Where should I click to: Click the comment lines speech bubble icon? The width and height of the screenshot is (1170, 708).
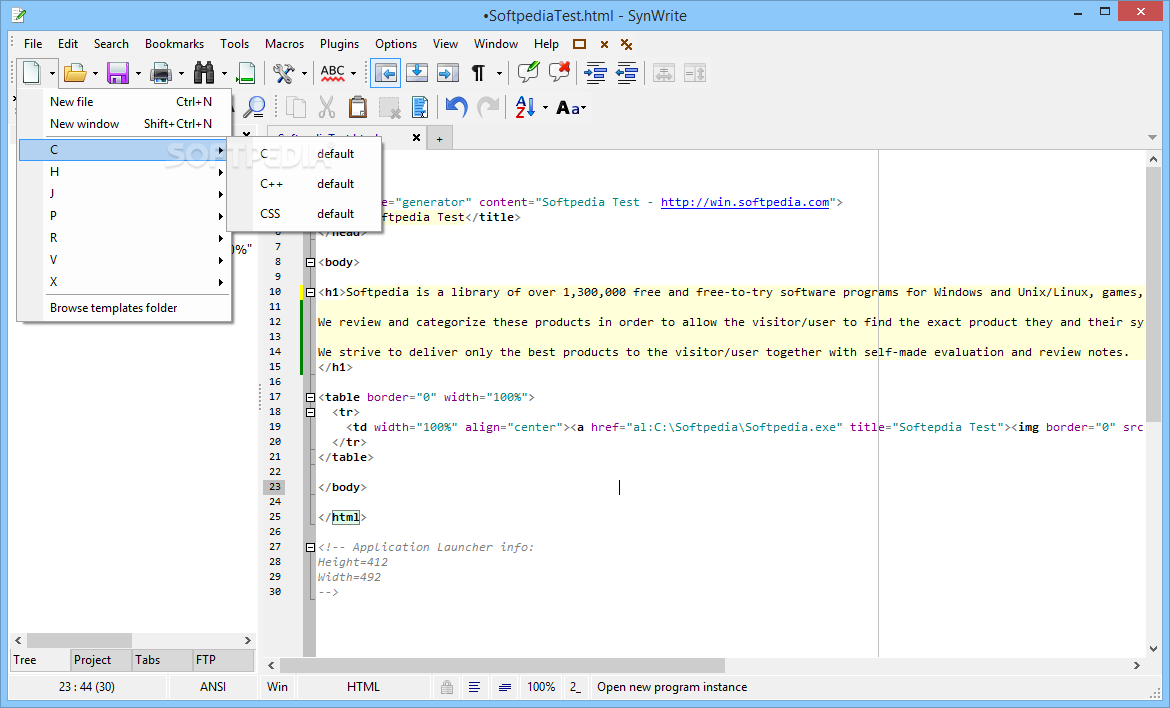[x=528, y=72]
